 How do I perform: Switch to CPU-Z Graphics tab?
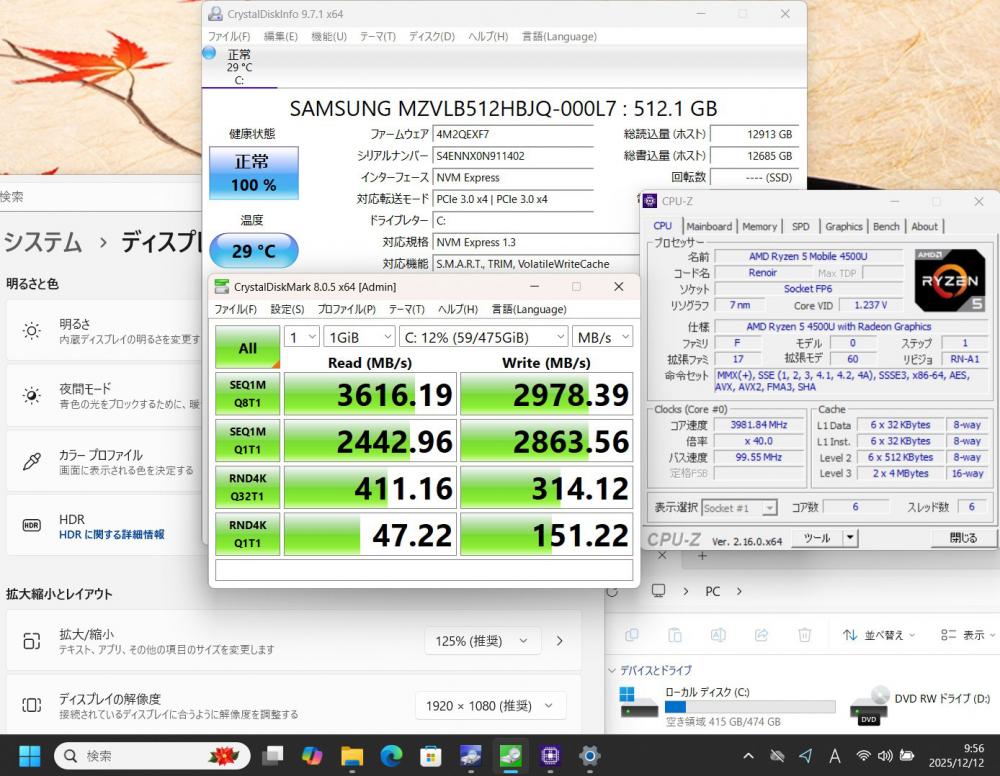843,226
